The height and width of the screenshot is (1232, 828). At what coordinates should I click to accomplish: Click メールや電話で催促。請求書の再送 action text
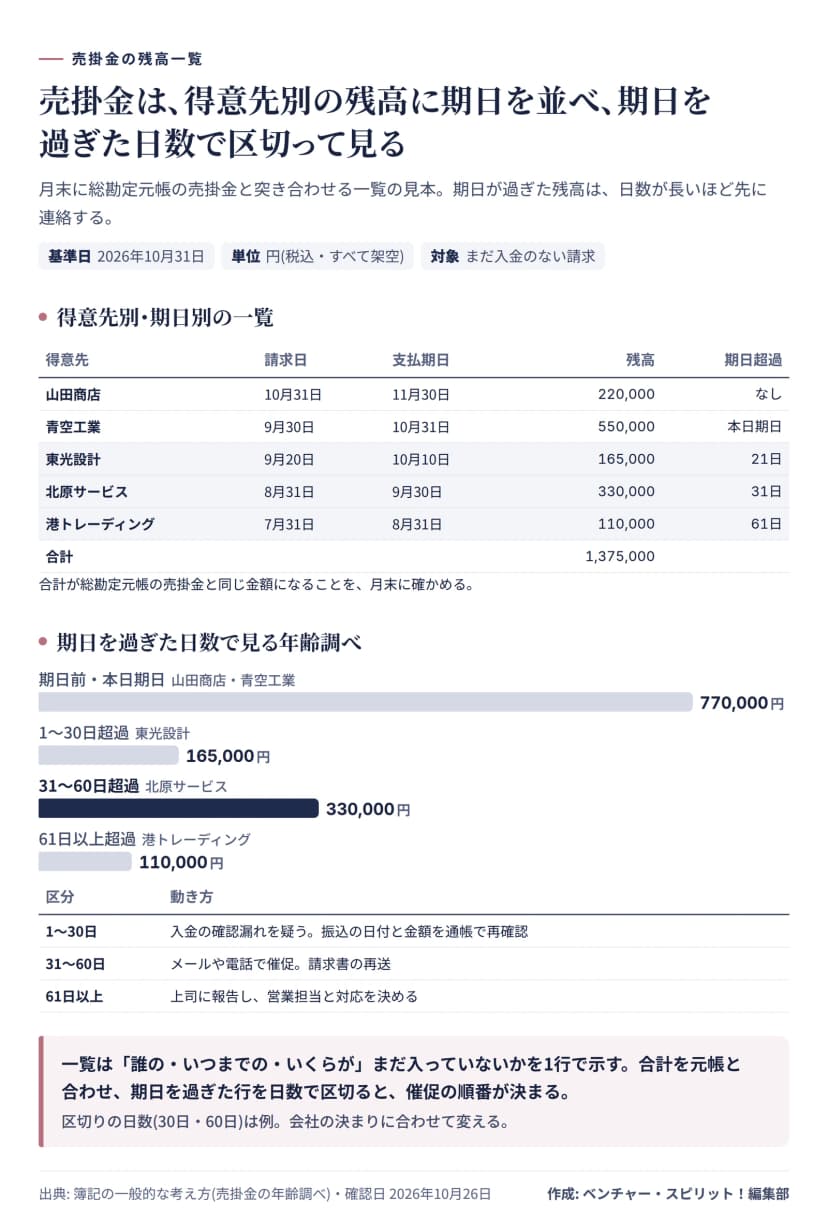[281, 964]
